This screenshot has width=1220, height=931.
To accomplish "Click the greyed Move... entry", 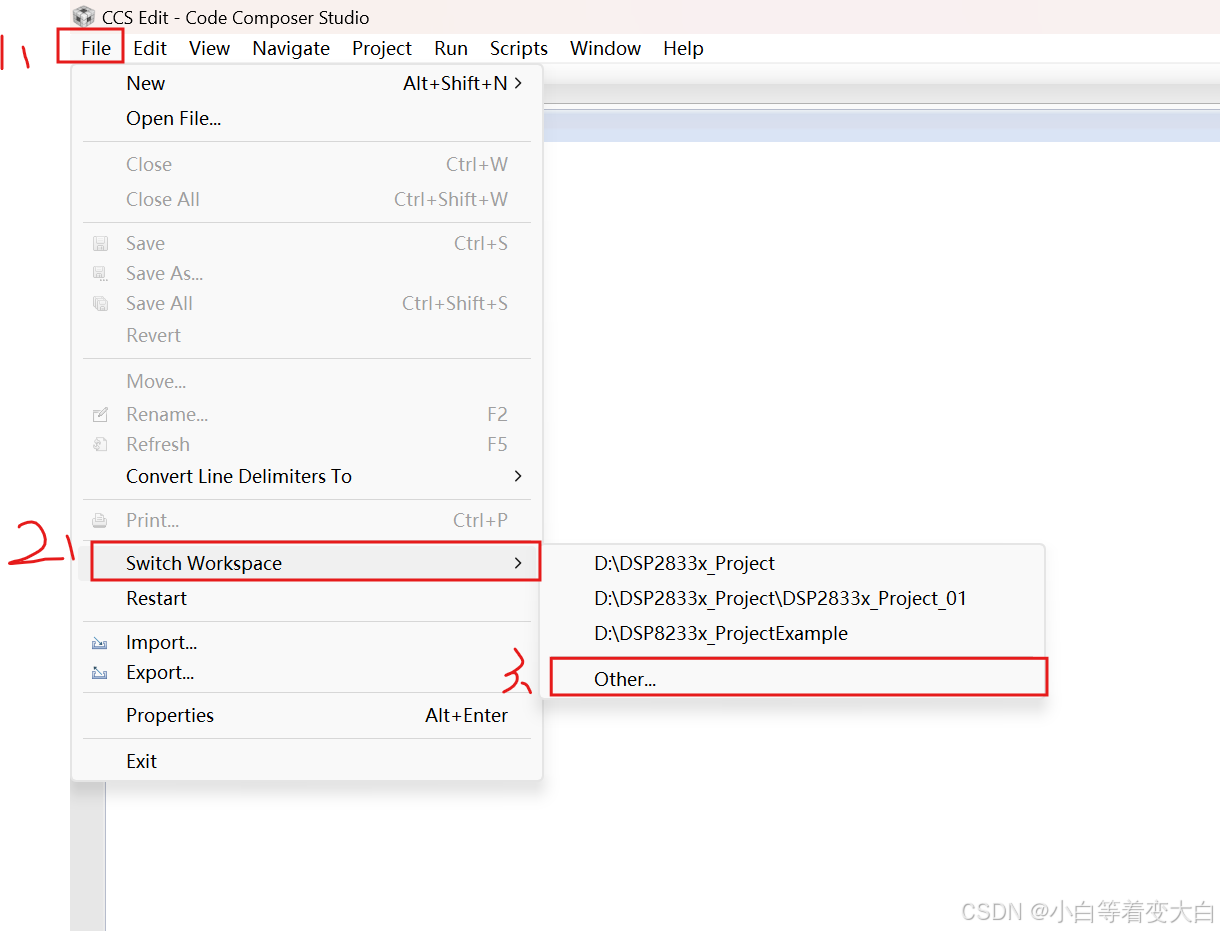I will tap(307, 382).
